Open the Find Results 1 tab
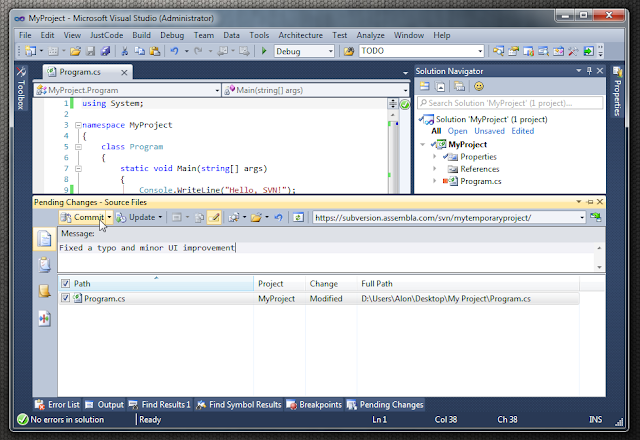The image size is (640, 440). click(x=160, y=404)
